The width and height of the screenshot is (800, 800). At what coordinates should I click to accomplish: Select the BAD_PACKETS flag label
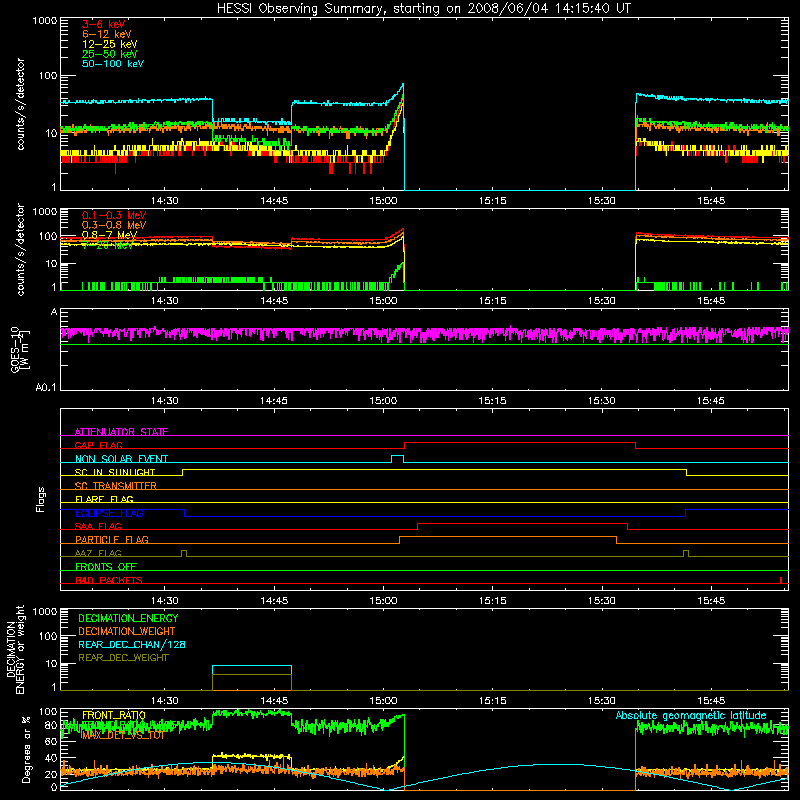(x=109, y=580)
